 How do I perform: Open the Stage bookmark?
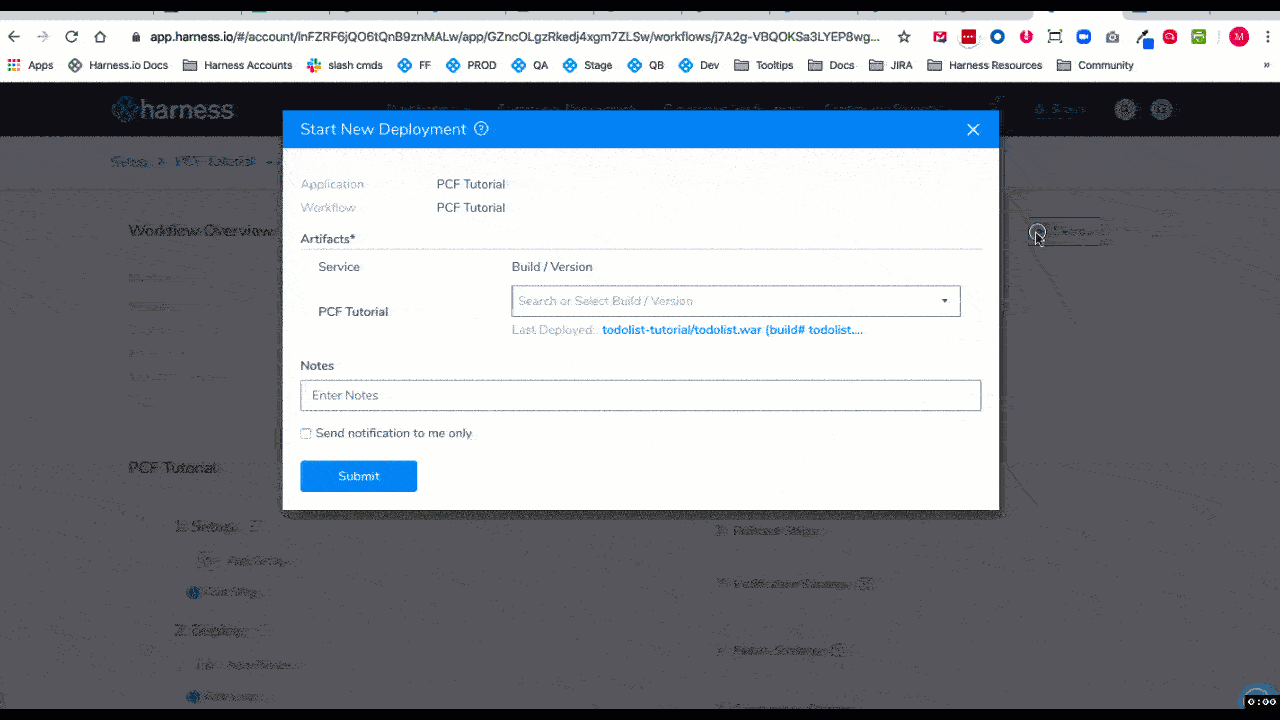tap(588, 65)
